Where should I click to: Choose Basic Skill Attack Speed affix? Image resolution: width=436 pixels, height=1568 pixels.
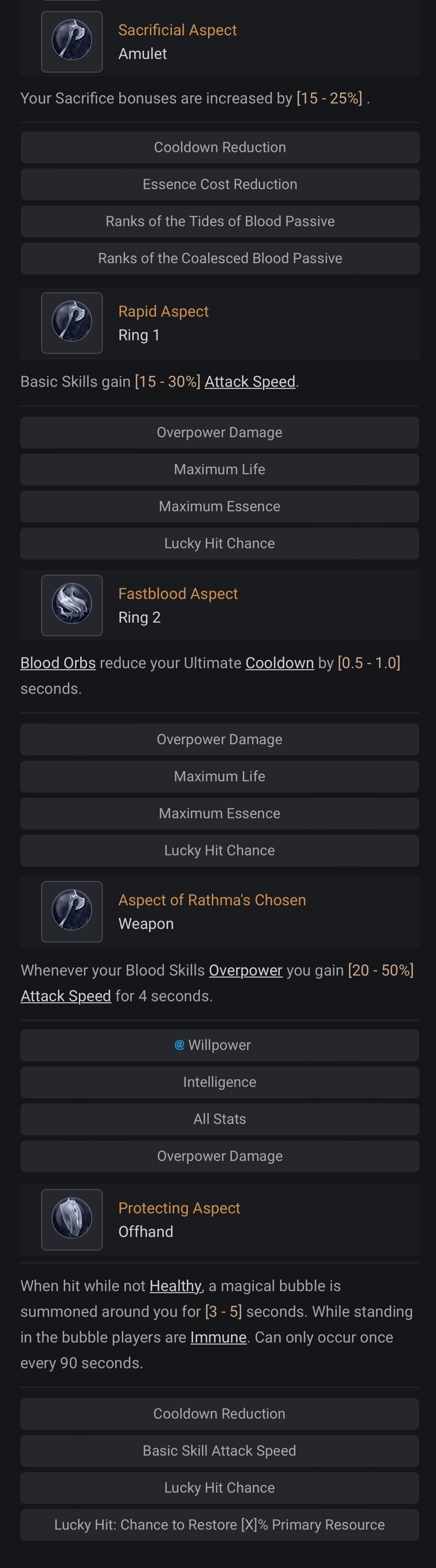click(x=220, y=1450)
